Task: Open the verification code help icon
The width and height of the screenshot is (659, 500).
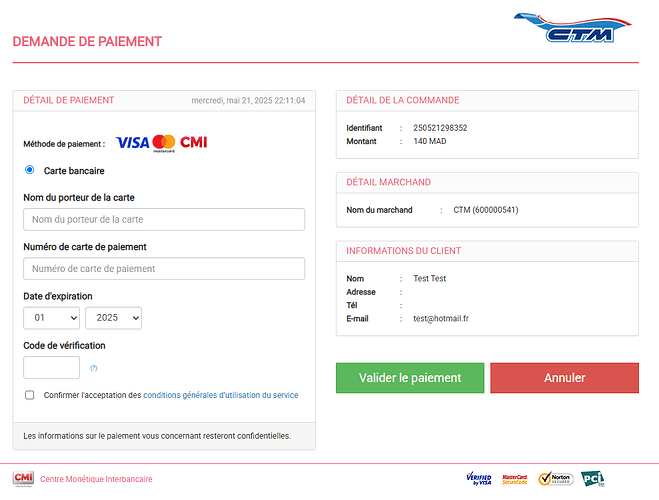Action: 94,368
